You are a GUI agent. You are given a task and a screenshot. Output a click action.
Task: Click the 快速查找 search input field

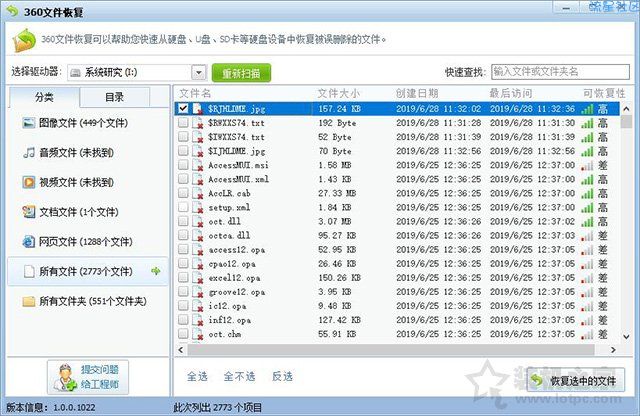pyautogui.click(x=560, y=72)
